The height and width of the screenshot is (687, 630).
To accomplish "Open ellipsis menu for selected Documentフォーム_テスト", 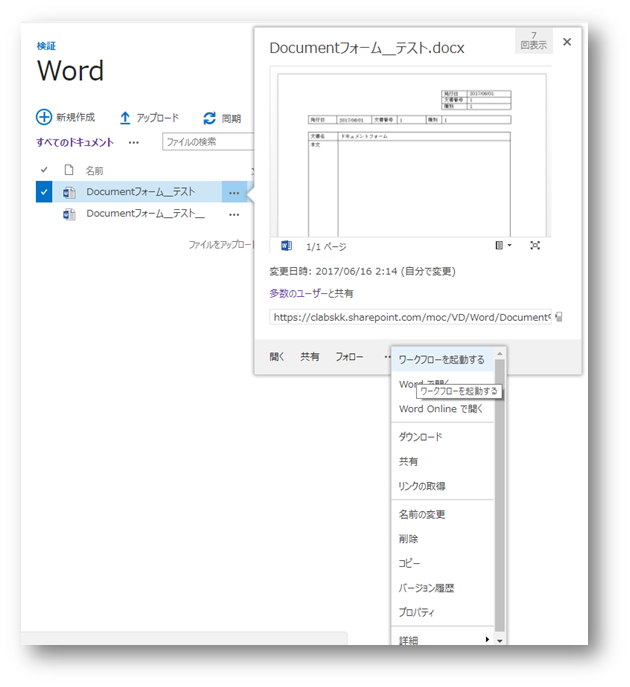I will coord(234,192).
